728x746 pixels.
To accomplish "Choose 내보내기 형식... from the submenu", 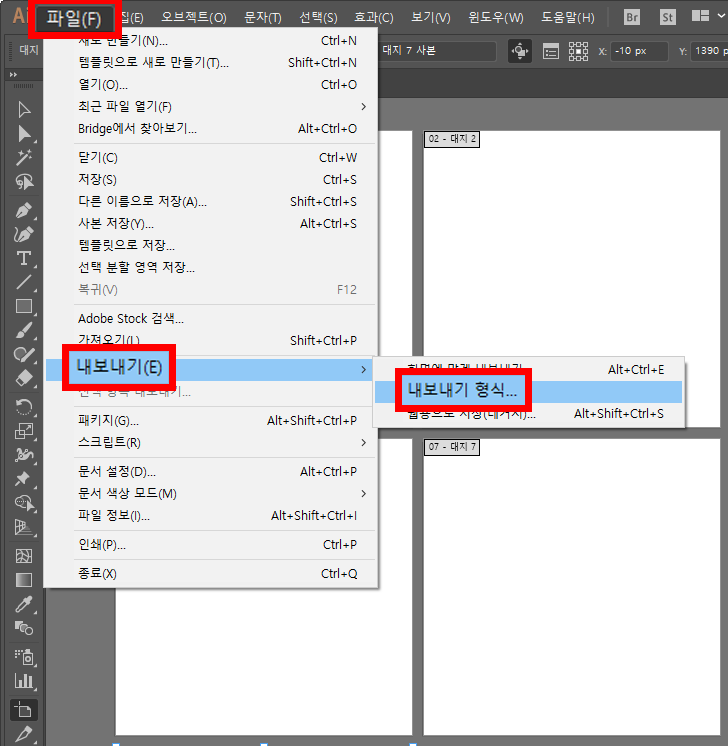I will [x=462, y=390].
